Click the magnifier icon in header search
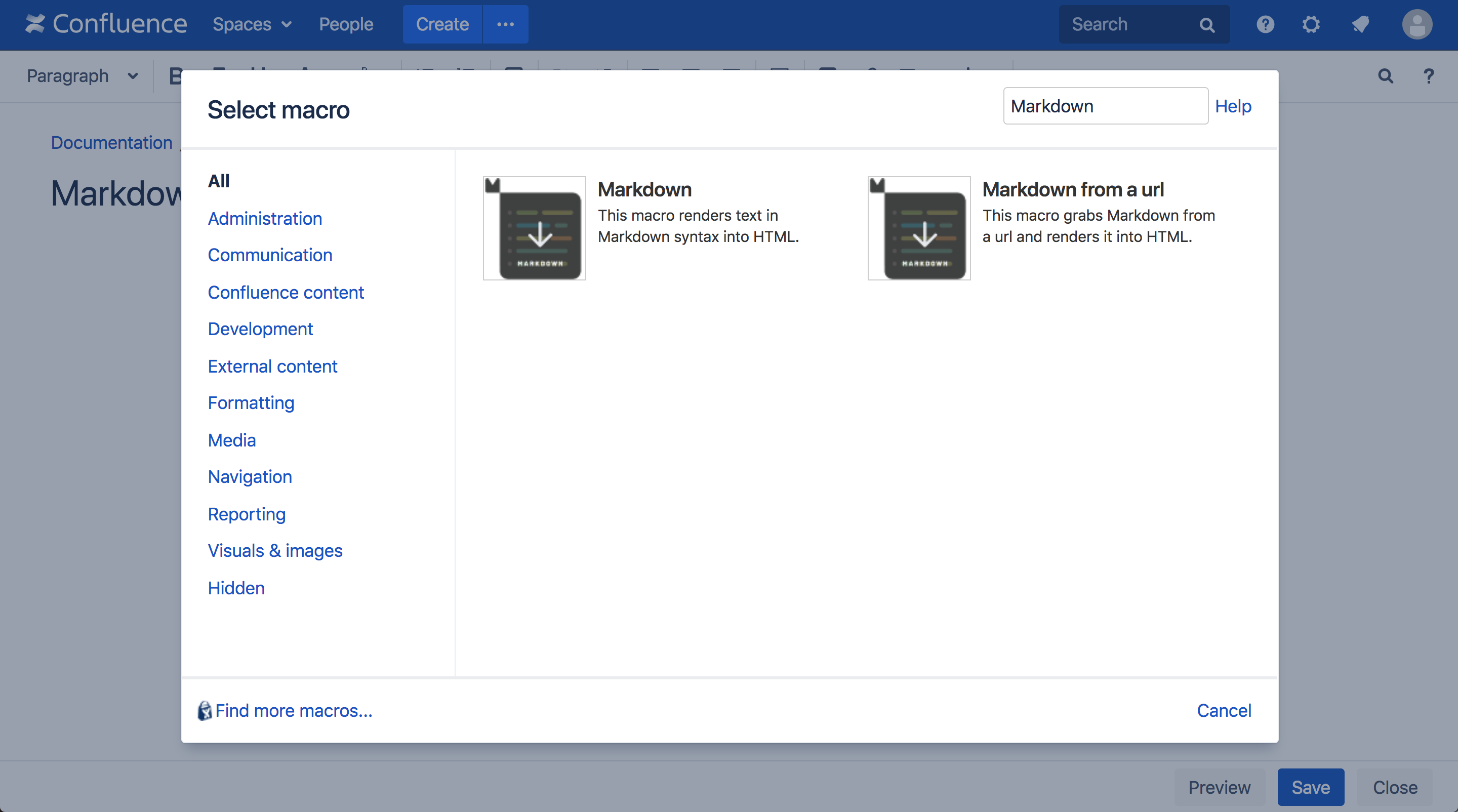The height and width of the screenshot is (812, 1458). (x=1207, y=25)
